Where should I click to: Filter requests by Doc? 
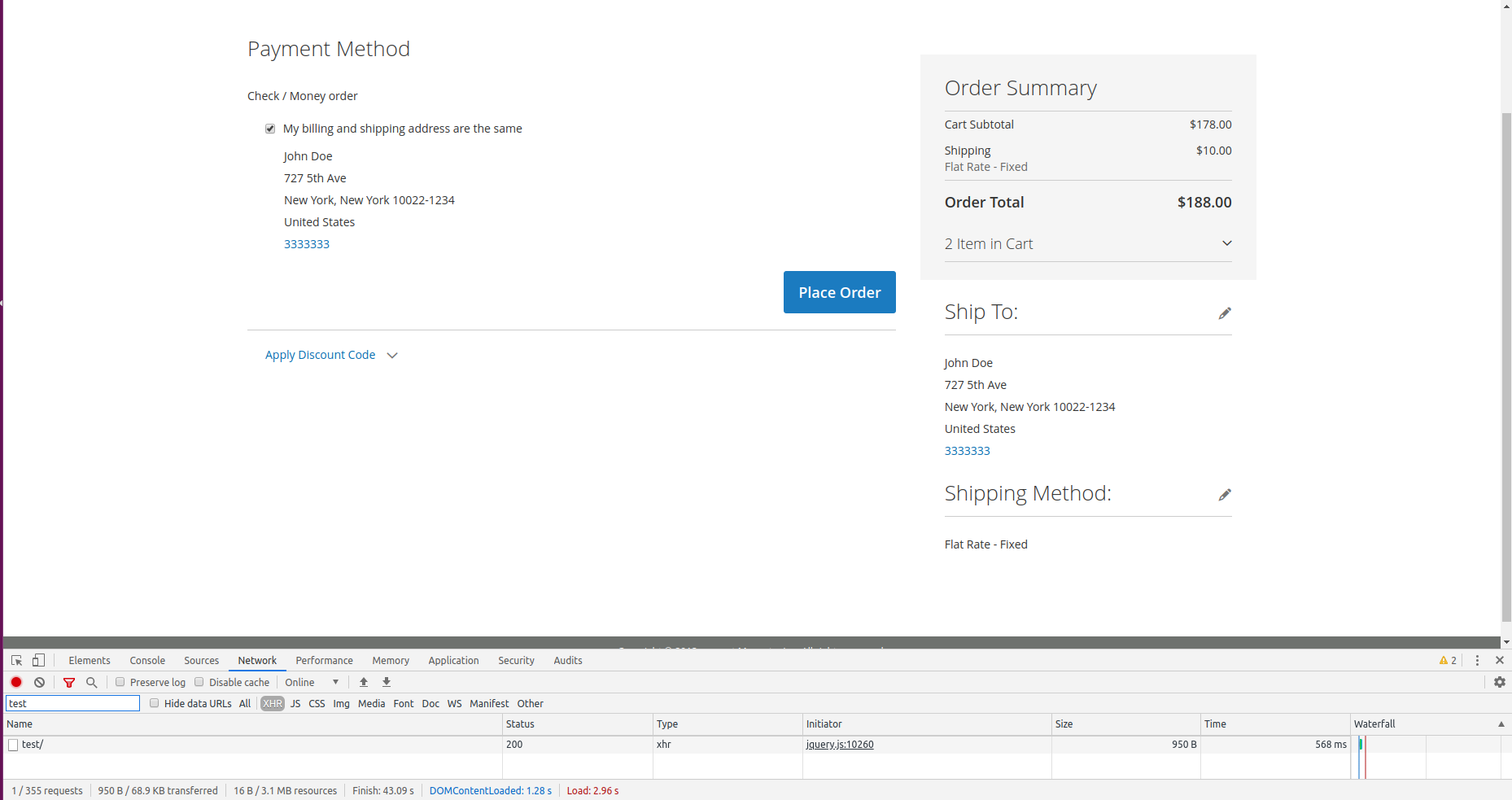pyautogui.click(x=430, y=703)
